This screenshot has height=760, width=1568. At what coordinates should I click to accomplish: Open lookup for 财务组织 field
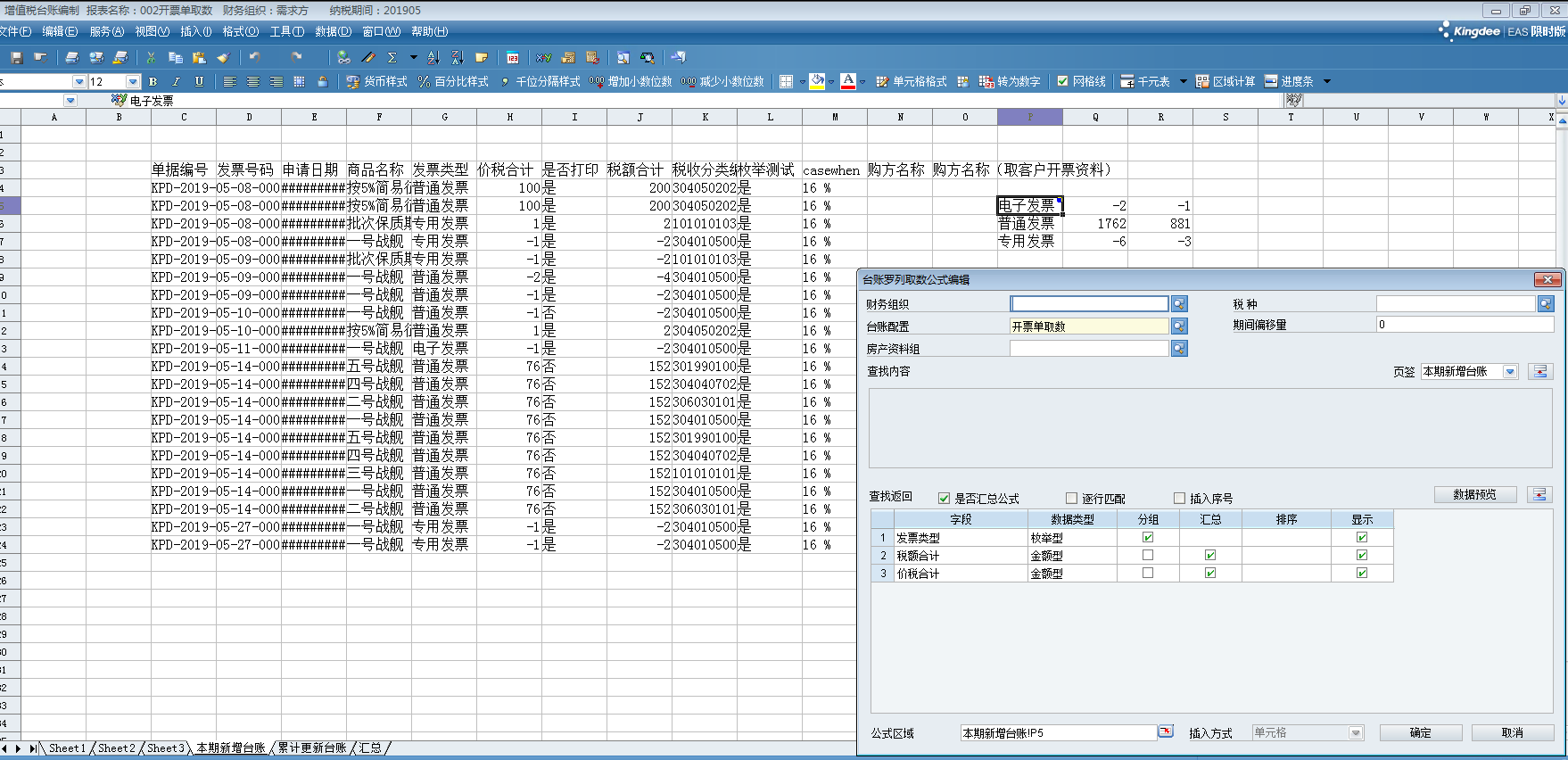[1179, 304]
